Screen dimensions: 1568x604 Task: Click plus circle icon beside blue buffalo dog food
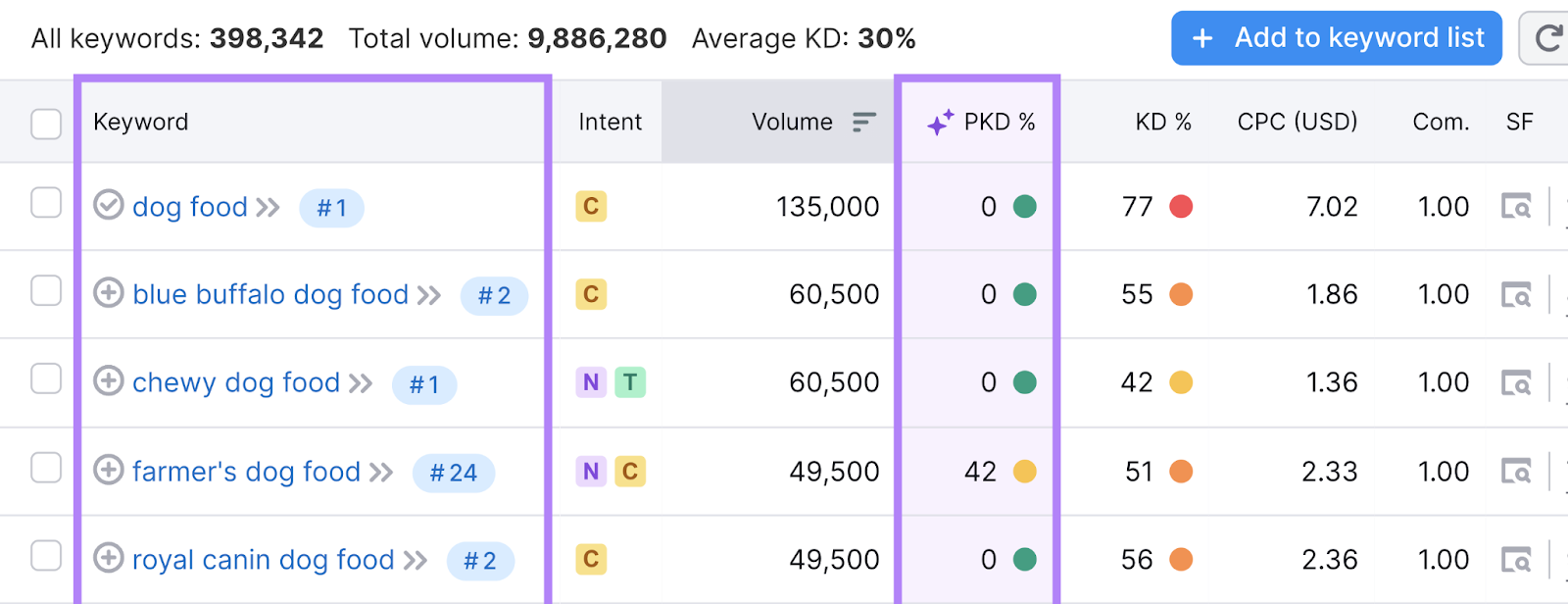(x=109, y=293)
